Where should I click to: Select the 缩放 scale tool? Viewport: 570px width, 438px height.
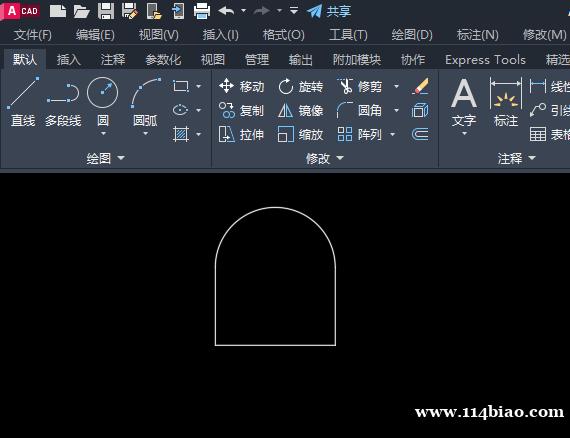click(x=300, y=134)
